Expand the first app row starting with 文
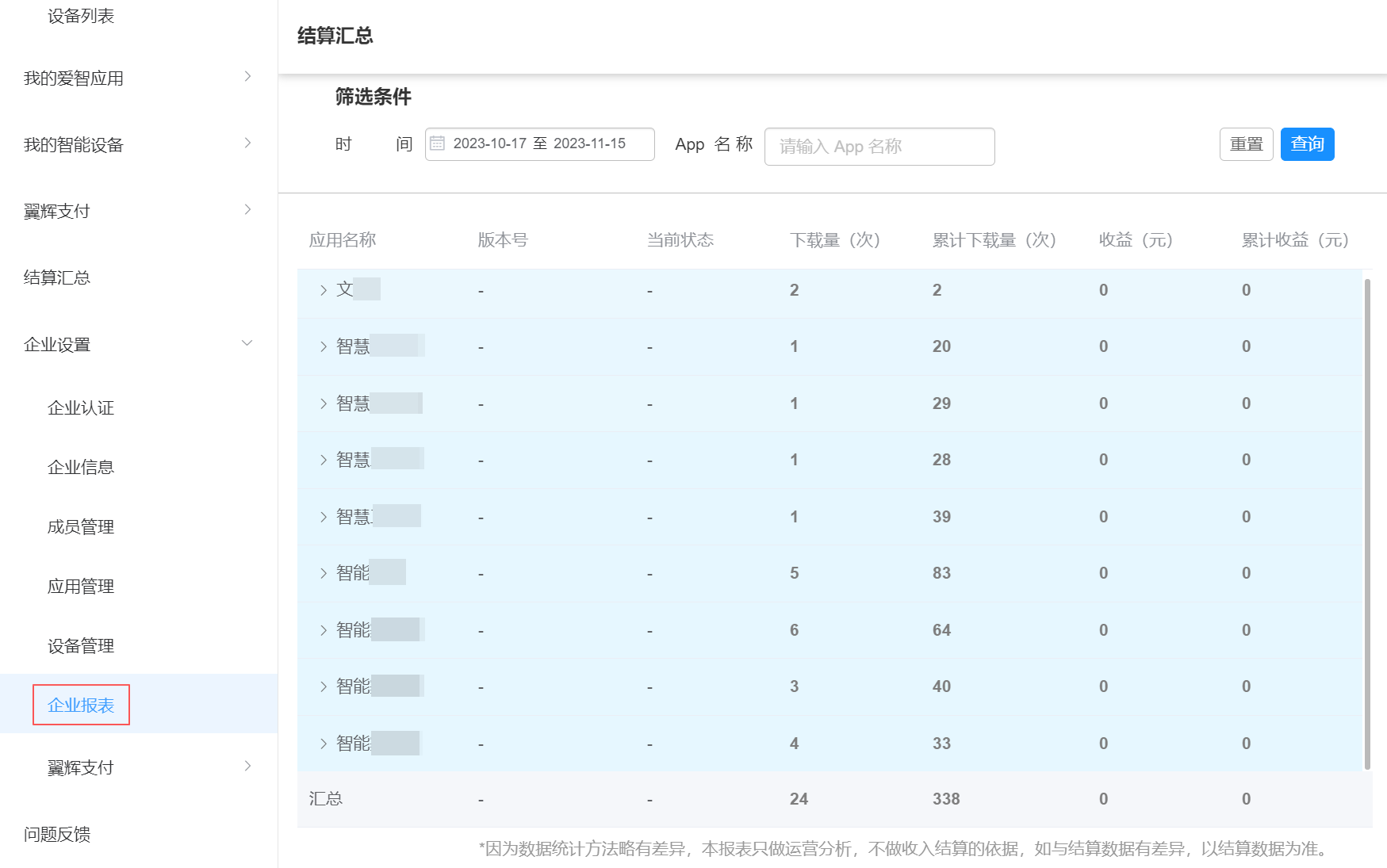The height and width of the screenshot is (868, 1387). (323, 289)
